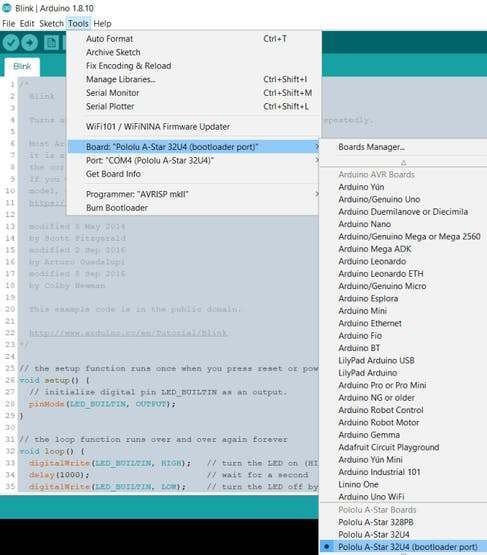The image size is (487, 555).
Task: Click the Upload arrow icon
Action: click(x=29, y=43)
